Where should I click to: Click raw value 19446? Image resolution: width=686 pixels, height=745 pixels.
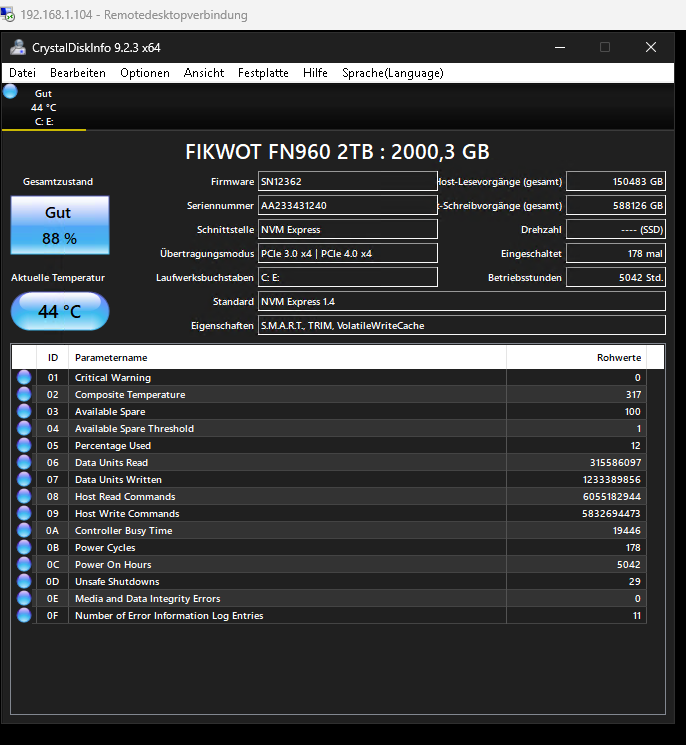(626, 531)
